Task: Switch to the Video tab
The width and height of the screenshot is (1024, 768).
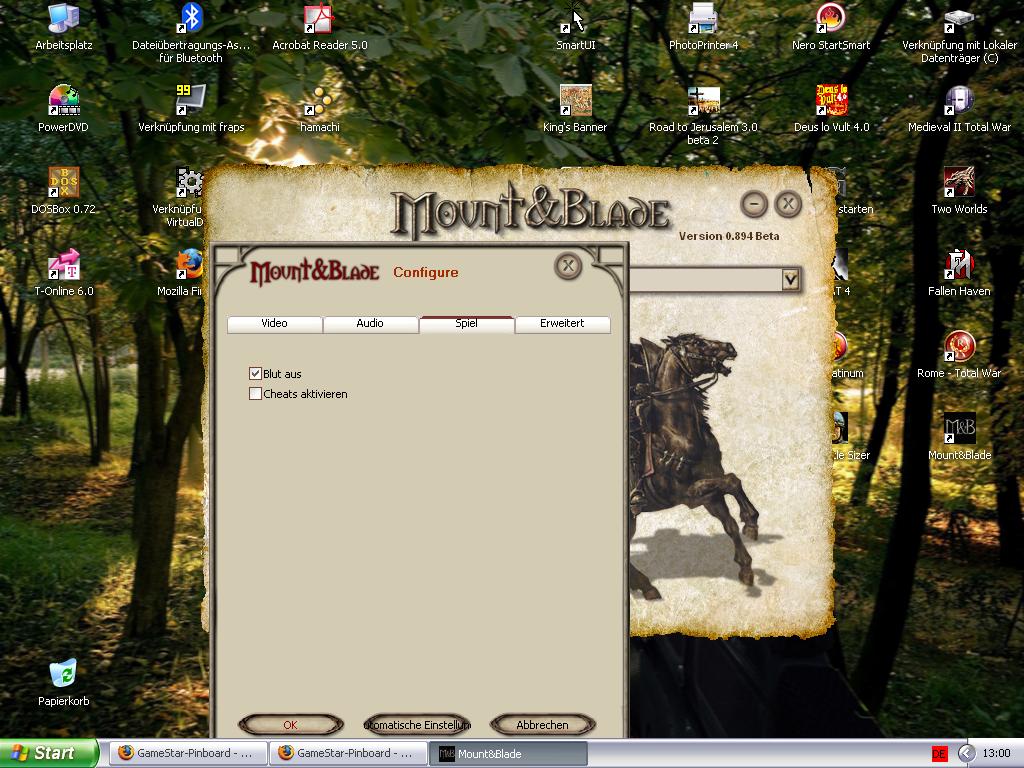Action: pyautogui.click(x=274, y=324)
